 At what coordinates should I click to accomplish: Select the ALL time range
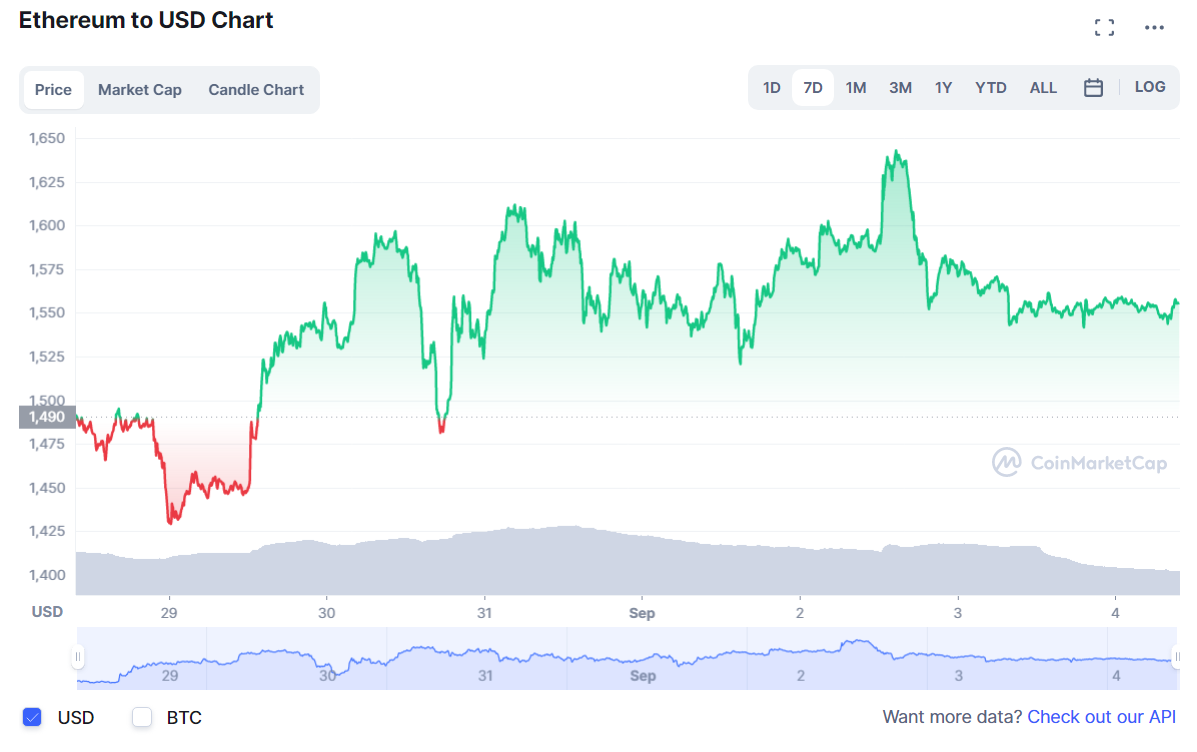(1043, 88)
